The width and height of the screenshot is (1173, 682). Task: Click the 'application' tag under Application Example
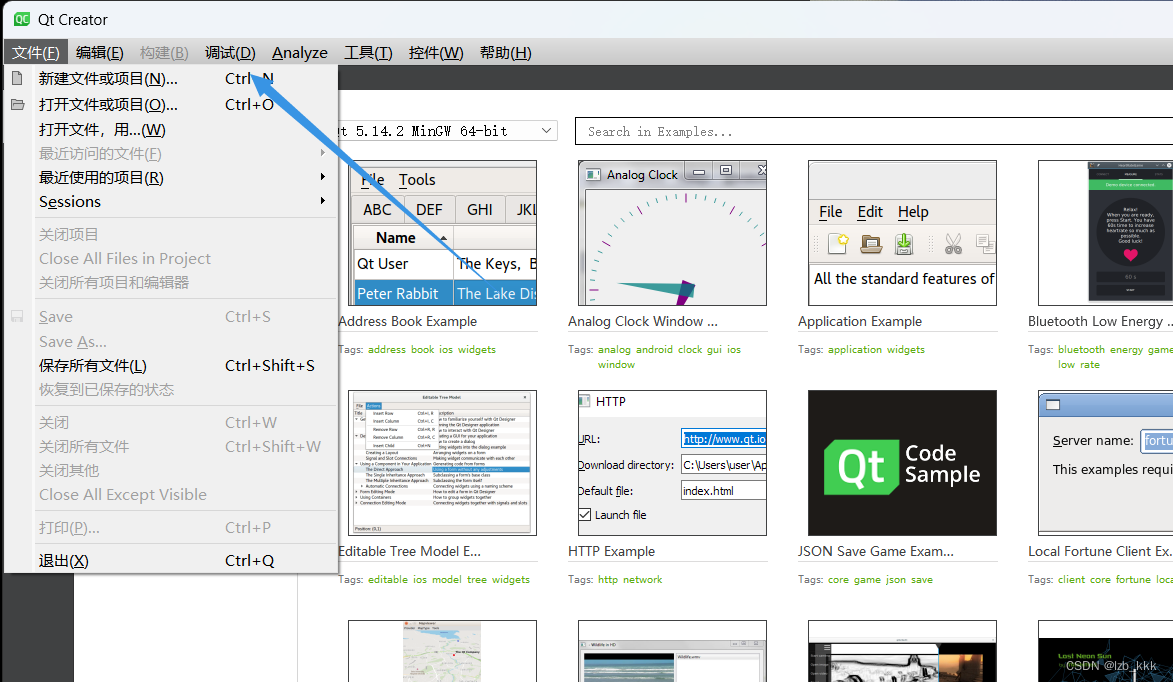pyautogui.click(x=855, y=349)
